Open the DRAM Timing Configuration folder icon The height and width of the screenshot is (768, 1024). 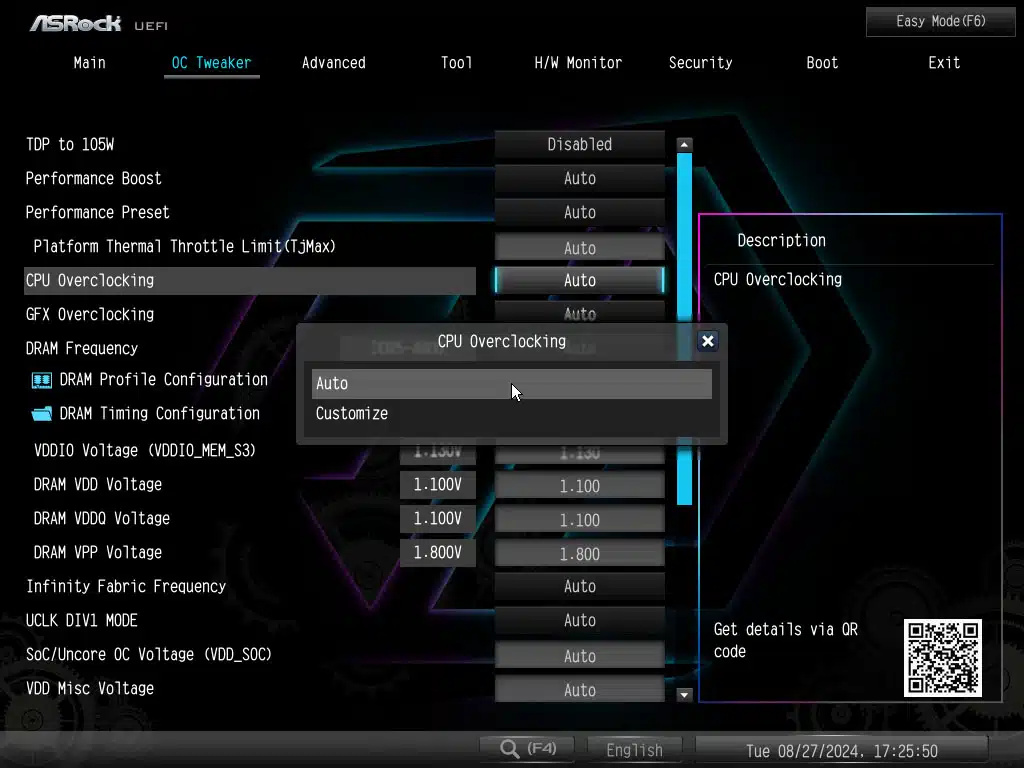(42, 414)
